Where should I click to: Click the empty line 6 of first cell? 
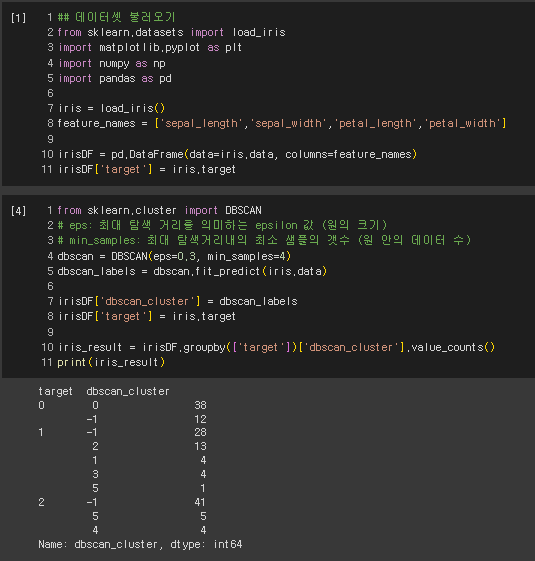point(50,93)
